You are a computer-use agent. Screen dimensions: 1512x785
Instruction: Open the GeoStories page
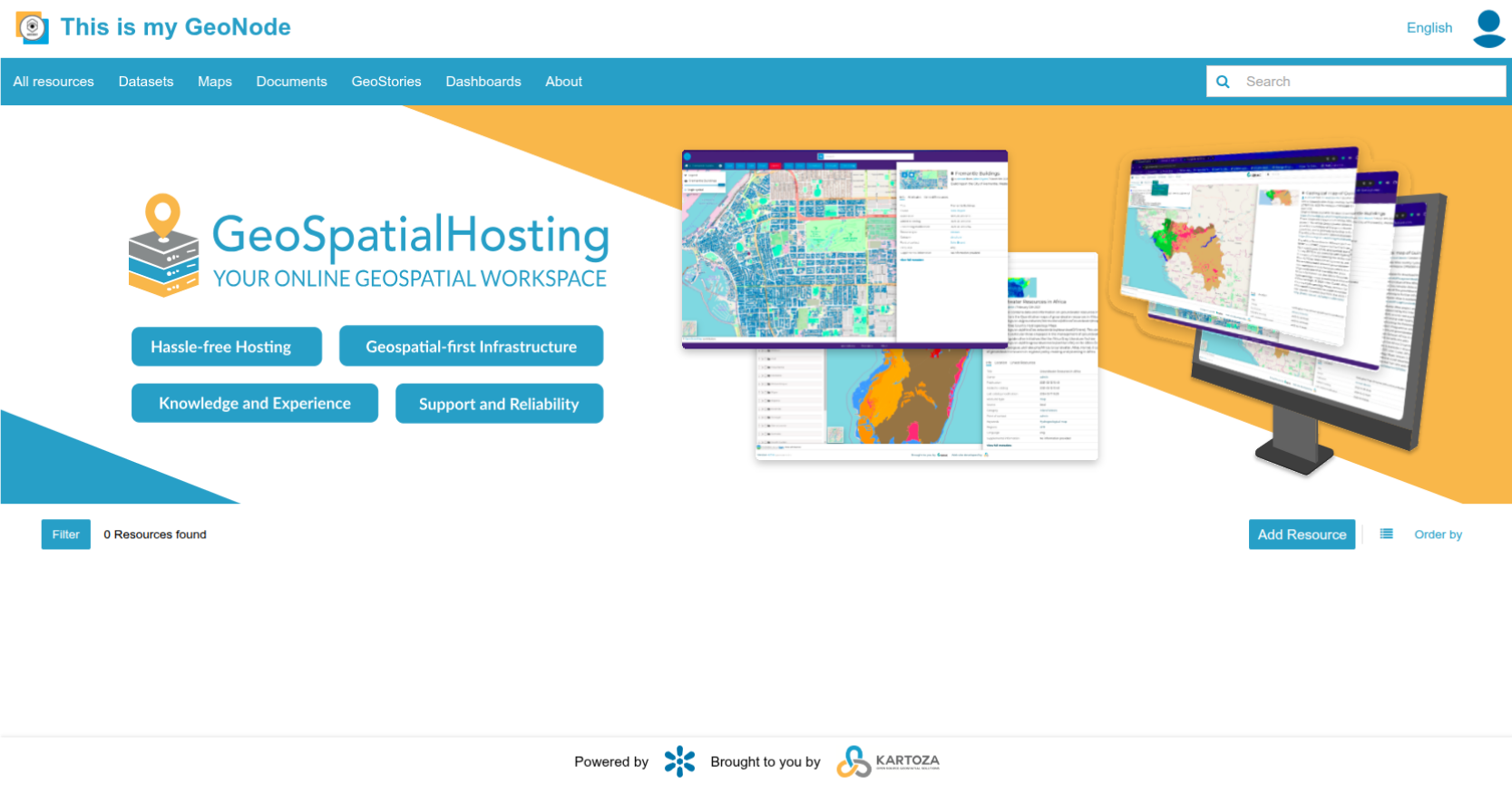(386, 82)
